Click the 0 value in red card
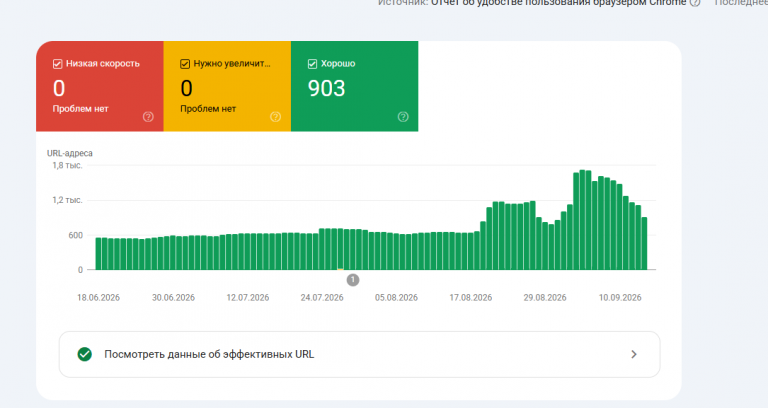This screenshot has height=408, width=768. (x=59, y=88)
